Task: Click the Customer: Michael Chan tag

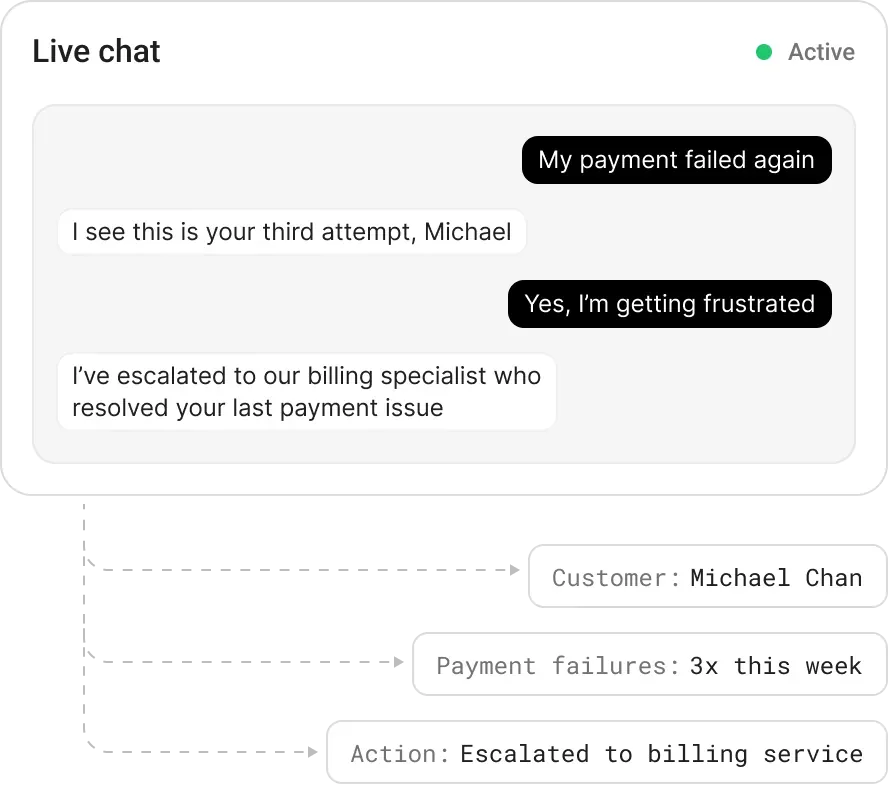Action: click(x=706, y=577)
